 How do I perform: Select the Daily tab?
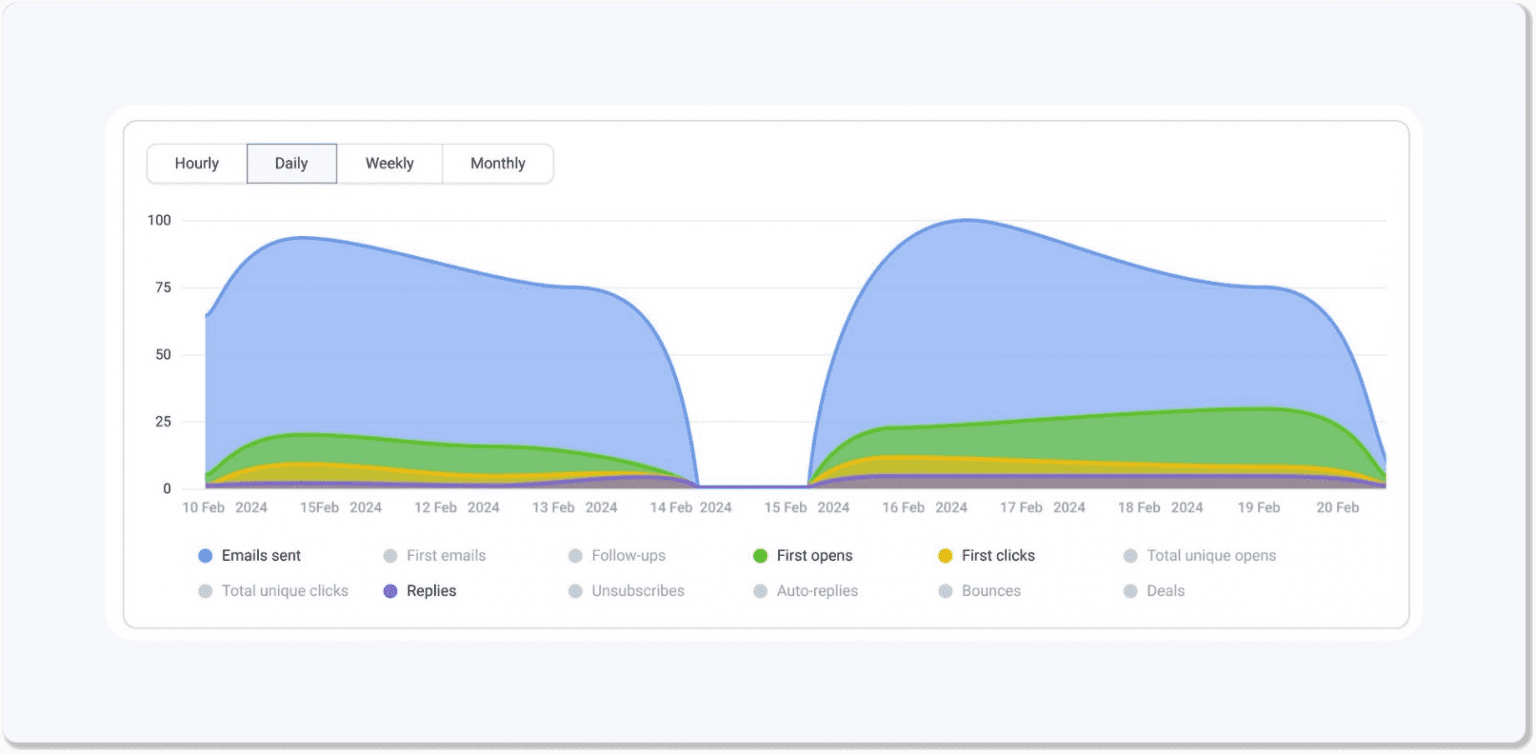click(291, 164)
